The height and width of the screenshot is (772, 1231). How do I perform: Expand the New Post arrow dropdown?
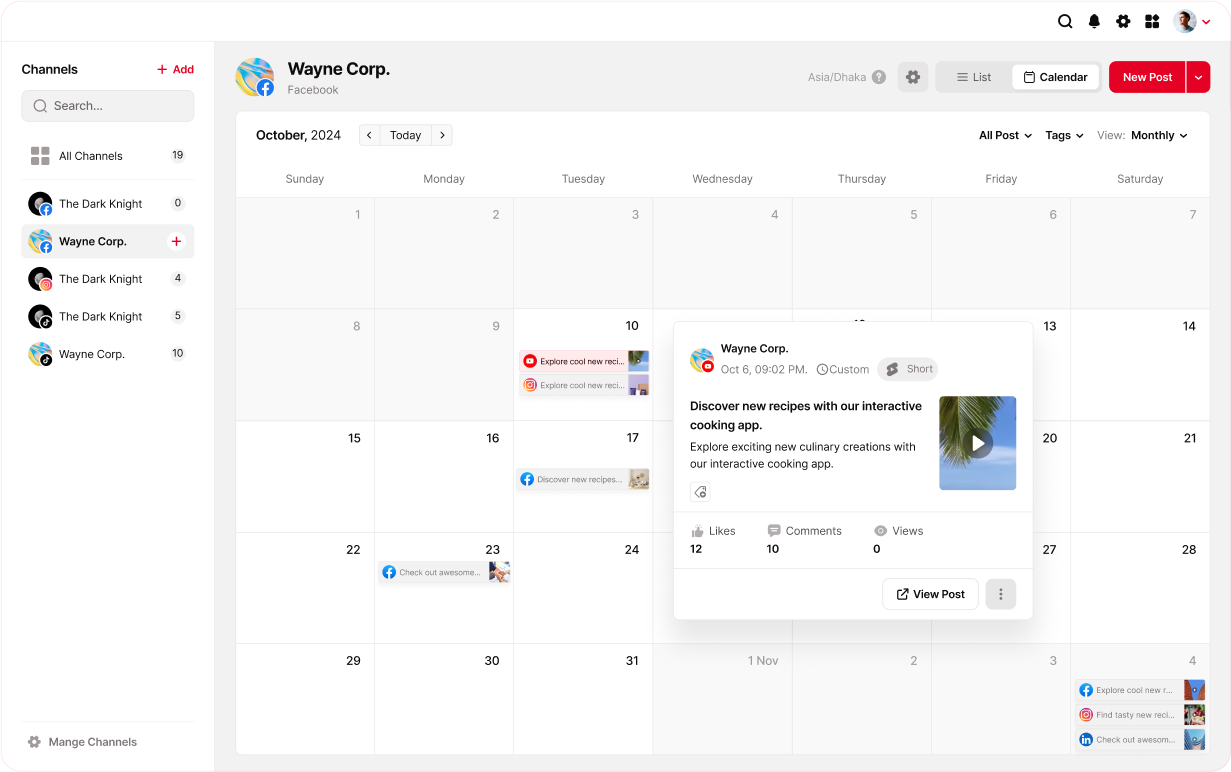point(1198,77)
